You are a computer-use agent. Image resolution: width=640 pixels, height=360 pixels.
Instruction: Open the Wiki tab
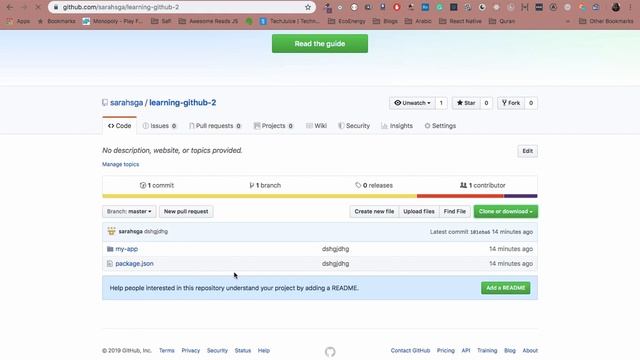[316, 126]
